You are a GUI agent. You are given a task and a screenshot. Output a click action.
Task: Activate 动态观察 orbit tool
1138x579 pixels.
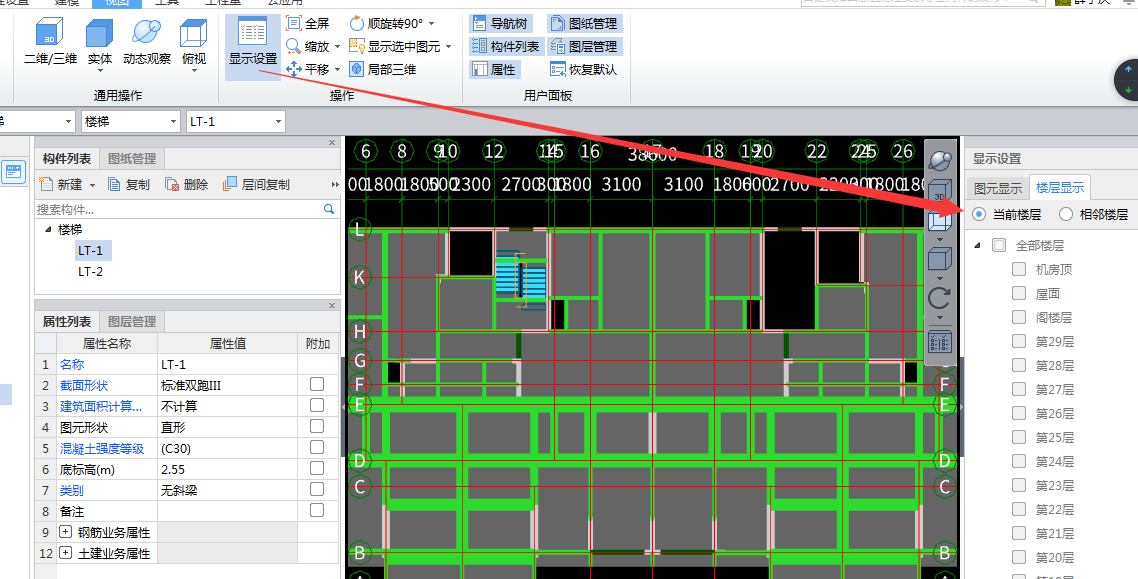point(147,33)
